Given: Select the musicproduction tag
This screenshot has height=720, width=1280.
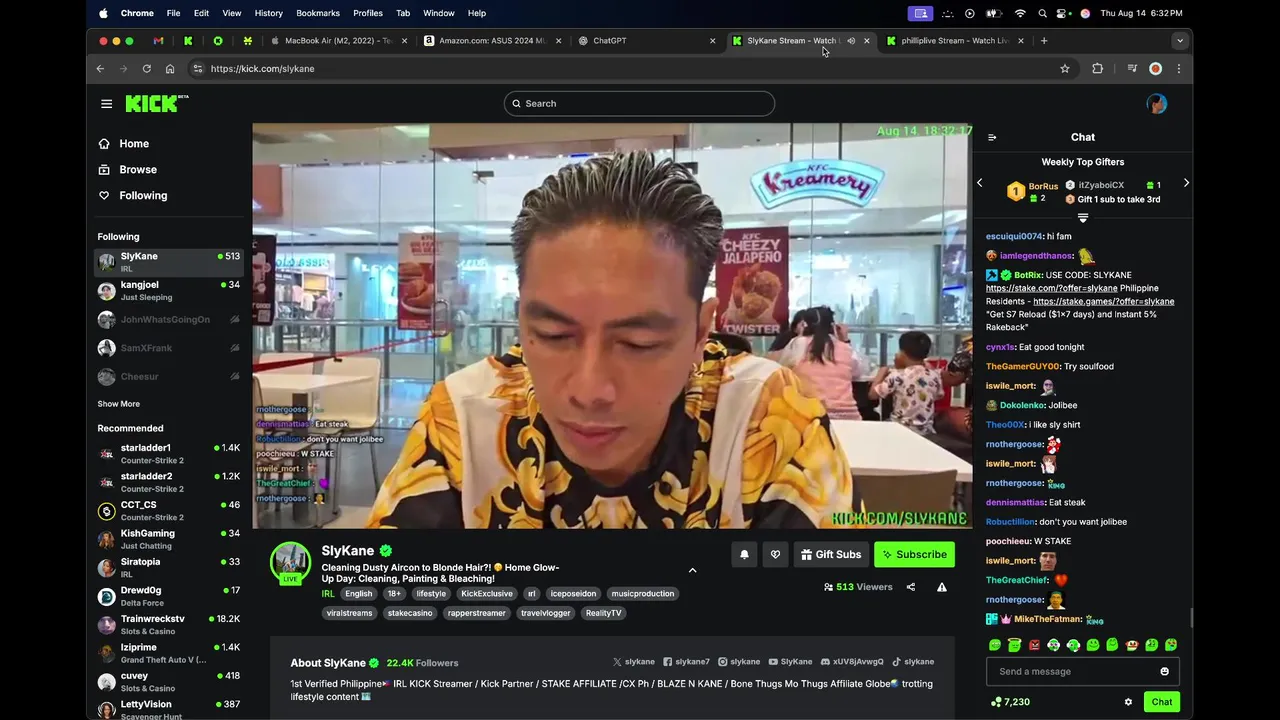Looking at the screenshot, I should click(643, 594).
